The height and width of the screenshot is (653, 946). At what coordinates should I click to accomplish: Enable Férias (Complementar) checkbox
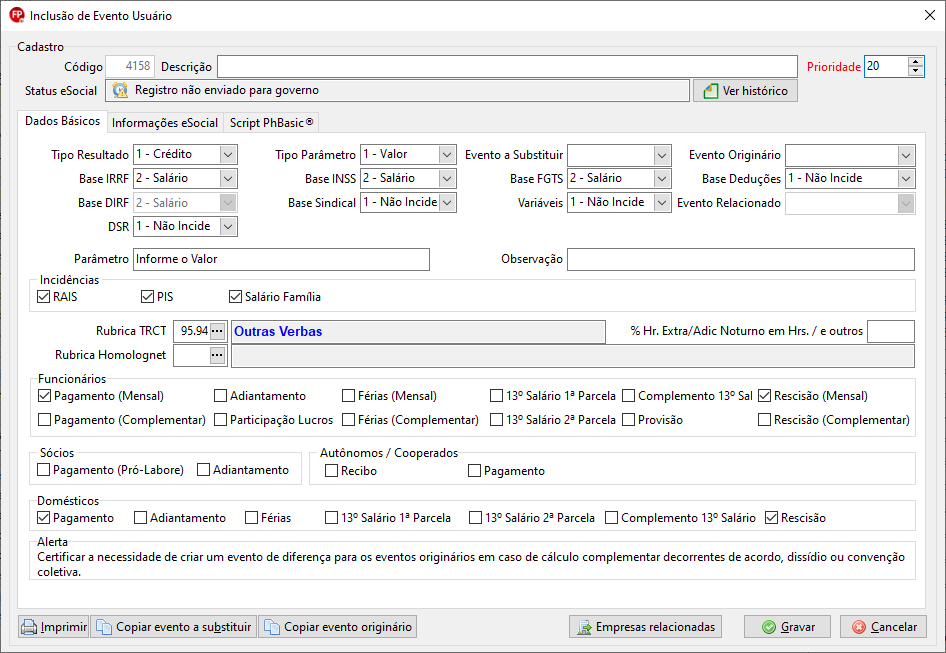(x=348, y=419)
